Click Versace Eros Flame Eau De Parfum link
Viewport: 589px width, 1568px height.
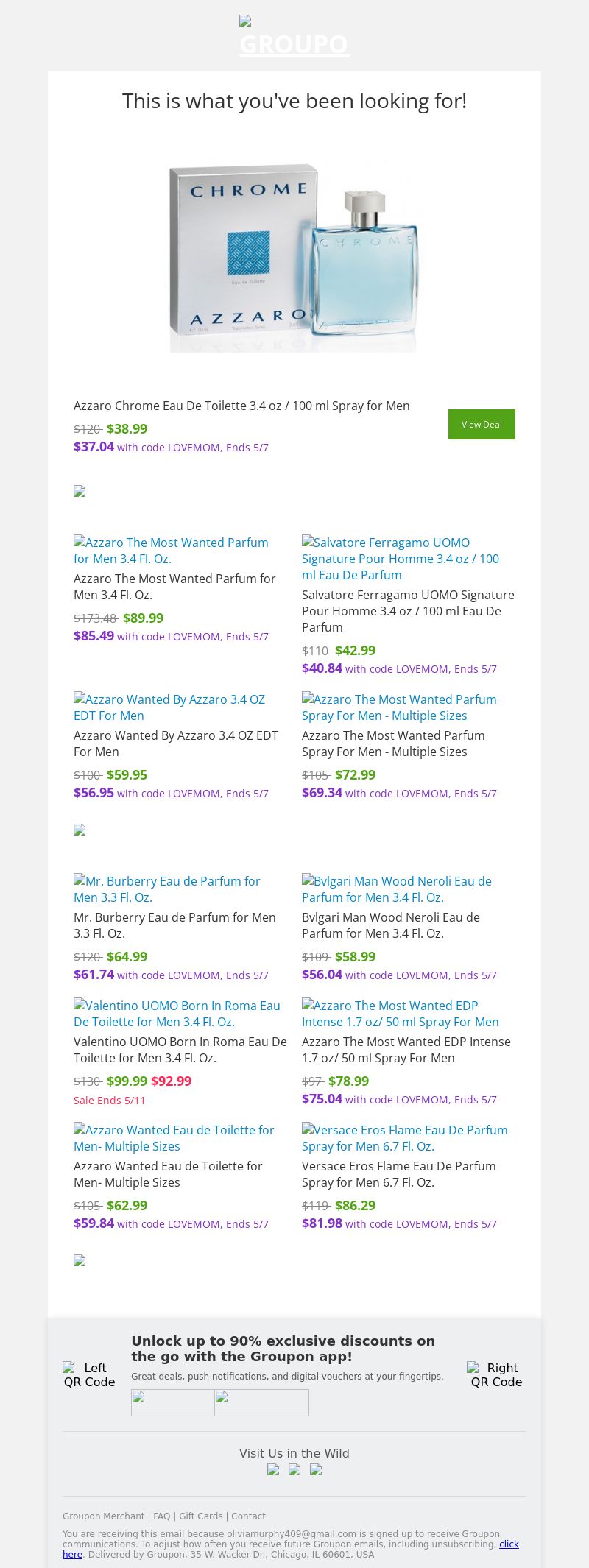405,1138
